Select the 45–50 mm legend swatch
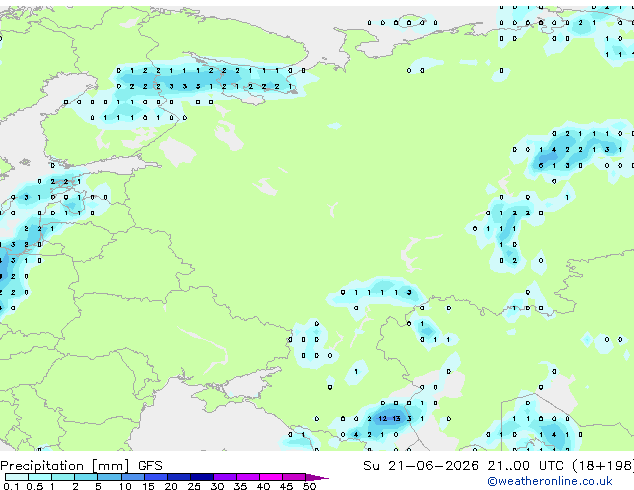634x490 pixels. tap(294, 477)
